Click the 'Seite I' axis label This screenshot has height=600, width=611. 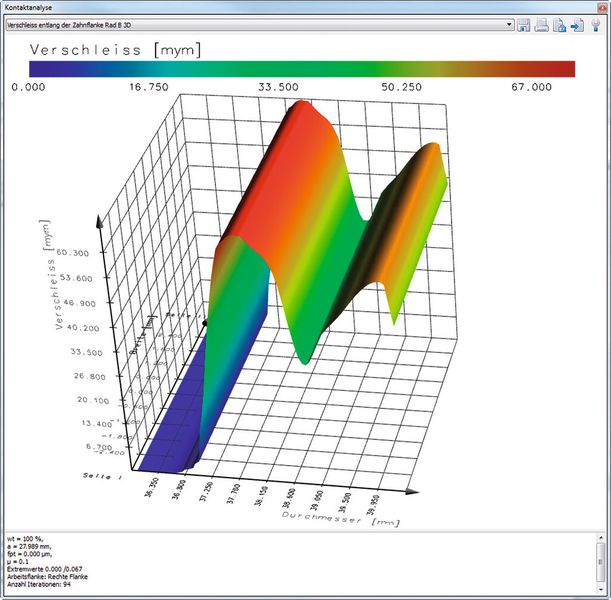tap(102, 476)
